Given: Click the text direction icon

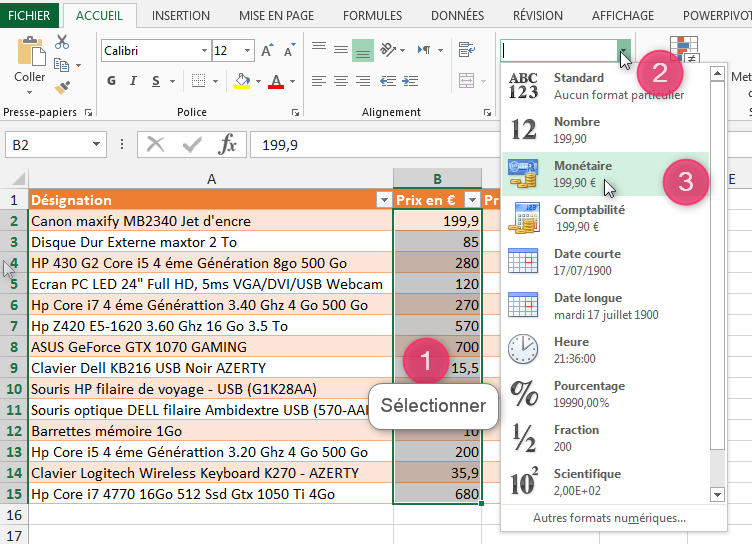Looking at the screenshot, I should point(424,50).
